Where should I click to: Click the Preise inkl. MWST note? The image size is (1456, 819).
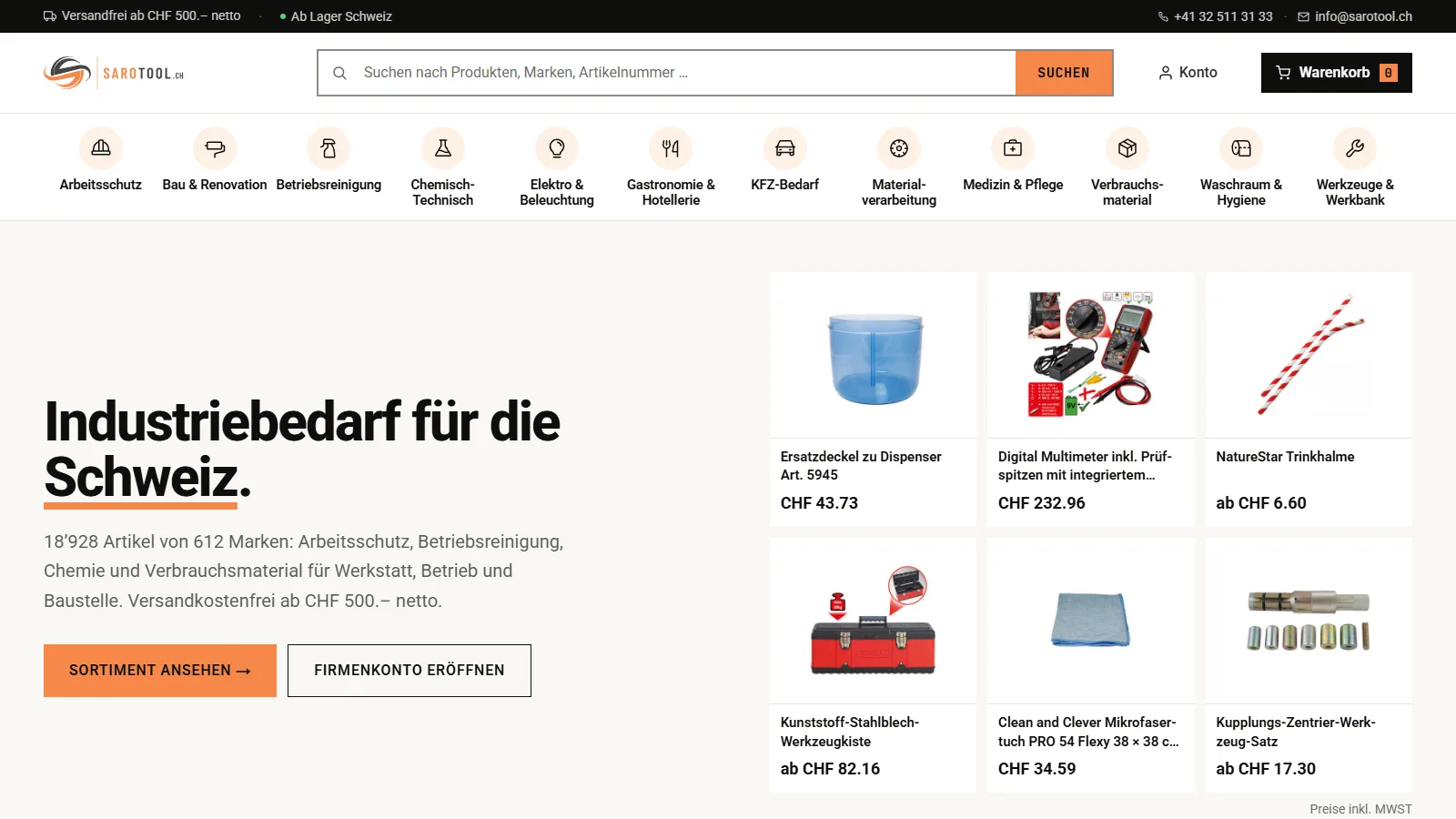[1360, 809]
